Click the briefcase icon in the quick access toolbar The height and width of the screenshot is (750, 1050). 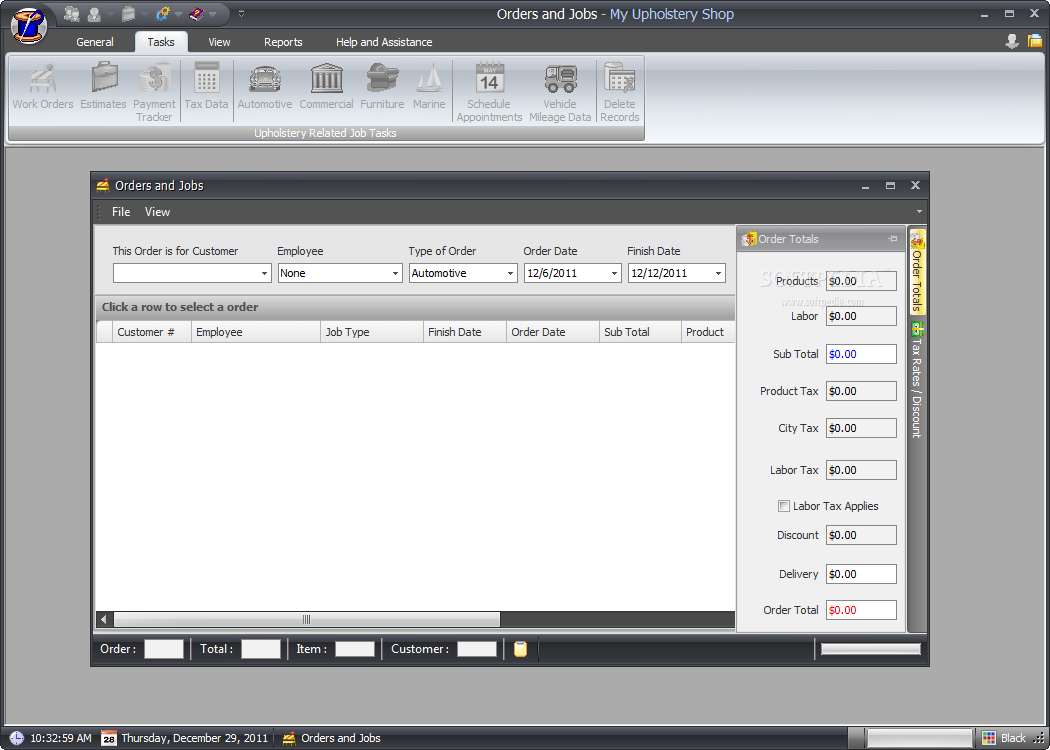[129, 13]
